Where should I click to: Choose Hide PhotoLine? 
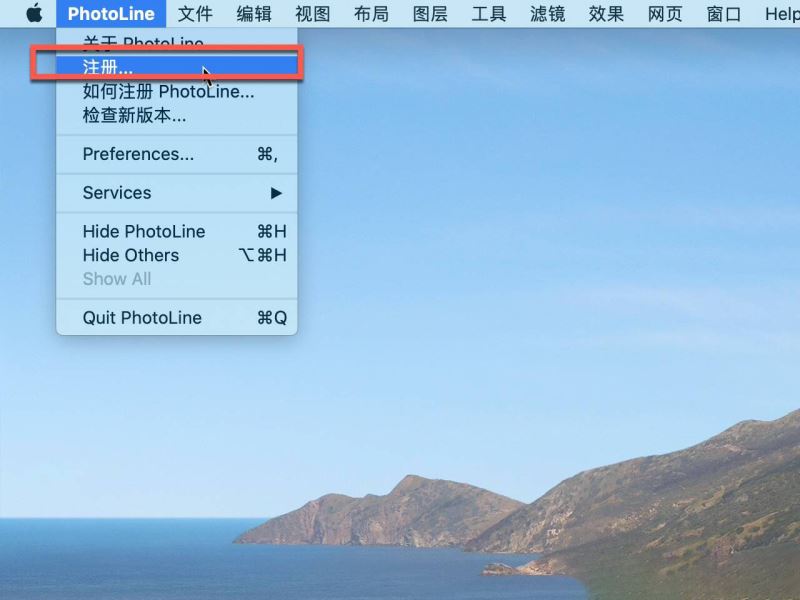(177, 232)
